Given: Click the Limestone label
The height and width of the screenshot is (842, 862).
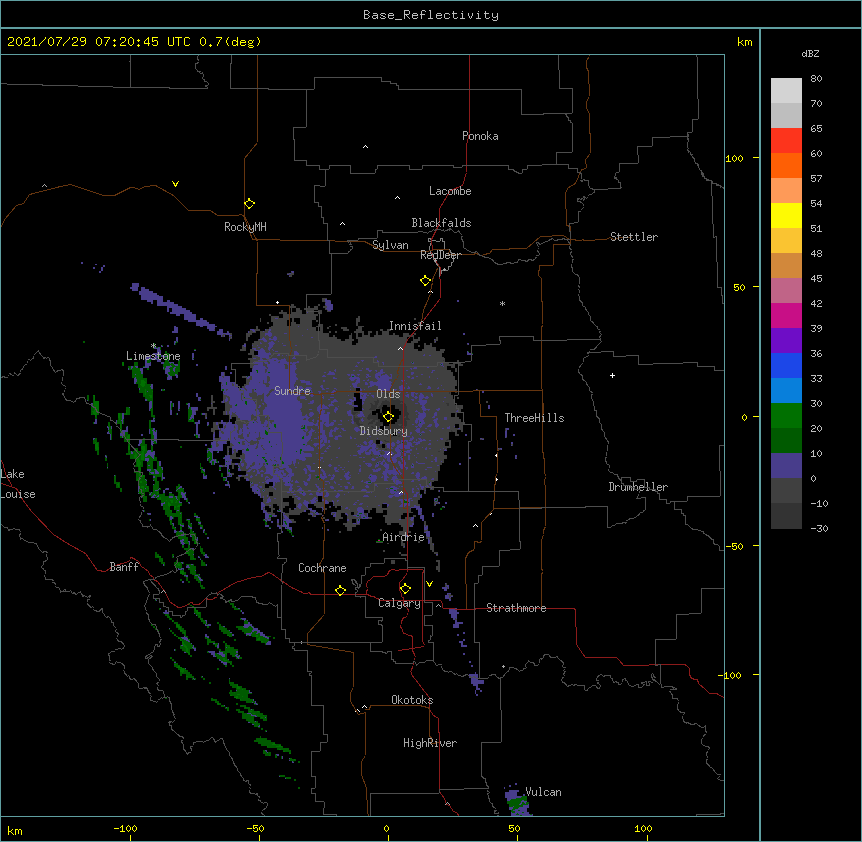Looking at the screenshot, I should click(153, 356).
